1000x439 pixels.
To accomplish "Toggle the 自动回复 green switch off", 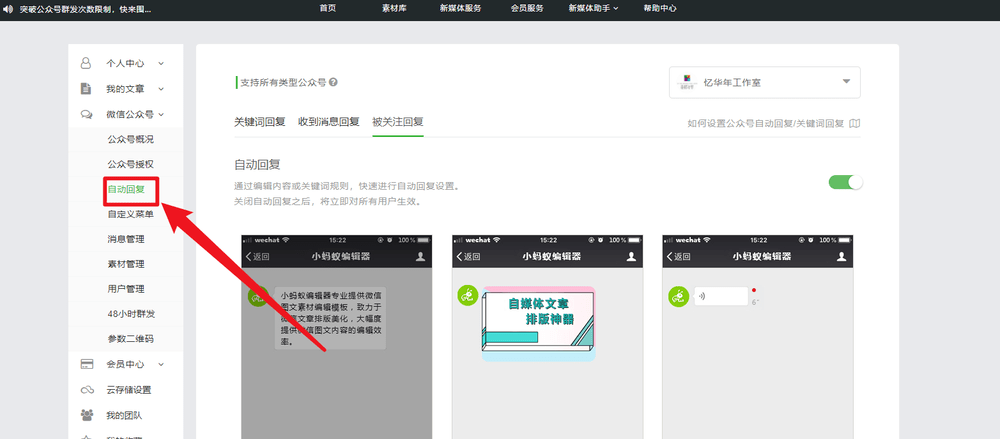I will pos(845,182).
